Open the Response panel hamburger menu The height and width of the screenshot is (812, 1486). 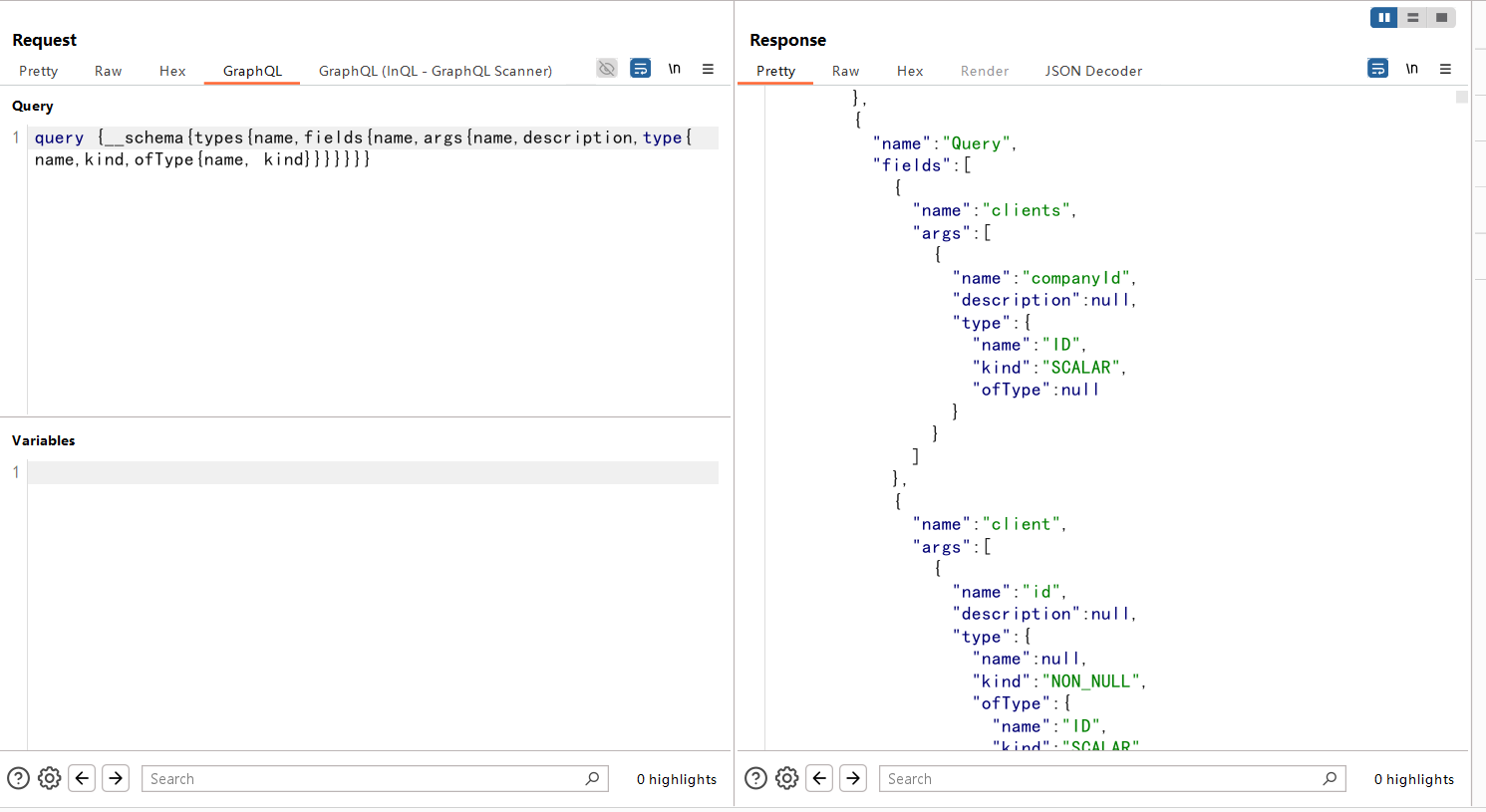click(1445, 69)
